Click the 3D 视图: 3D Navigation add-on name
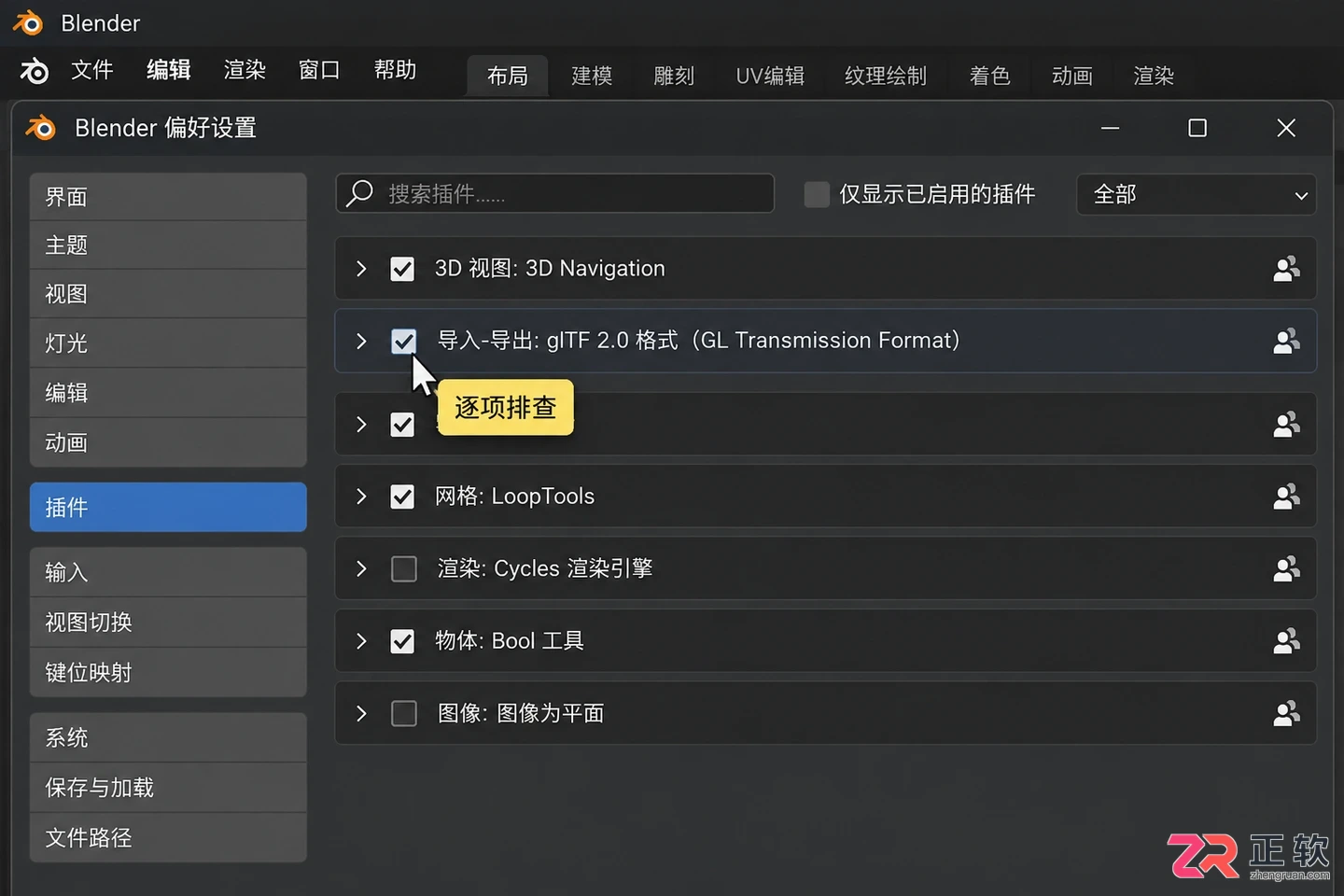 pyautogui.click(x=550, y=269)
